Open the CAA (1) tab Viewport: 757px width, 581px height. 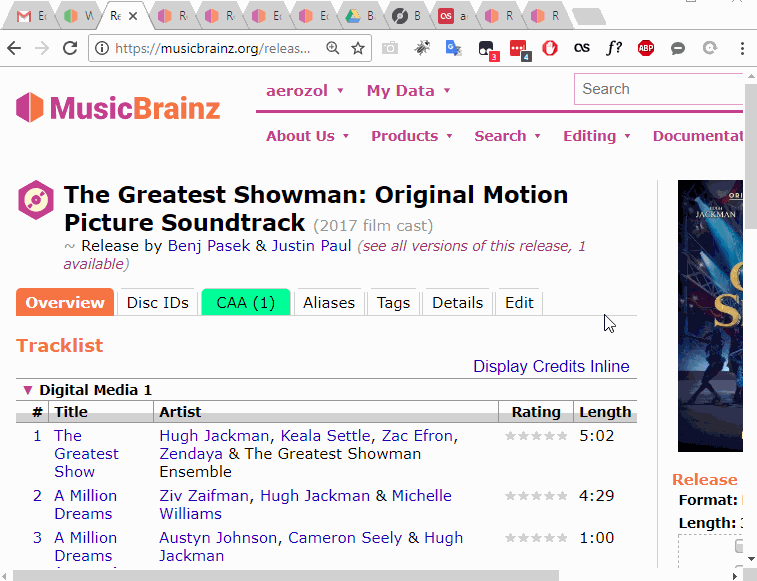click(x=246, y=302)
